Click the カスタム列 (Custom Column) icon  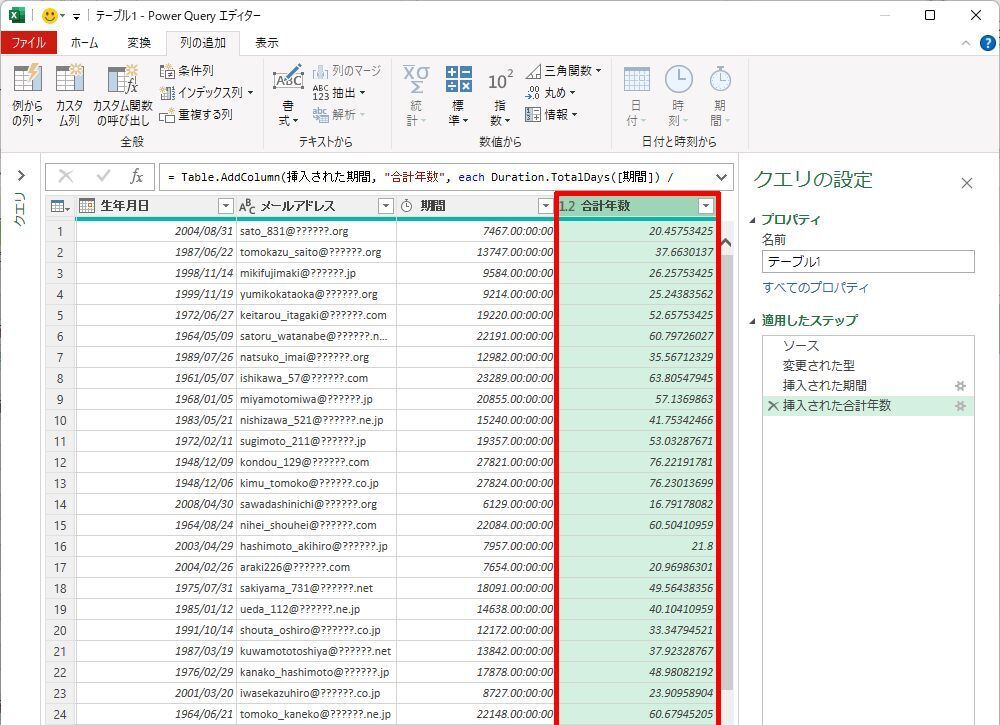[69, 80]
